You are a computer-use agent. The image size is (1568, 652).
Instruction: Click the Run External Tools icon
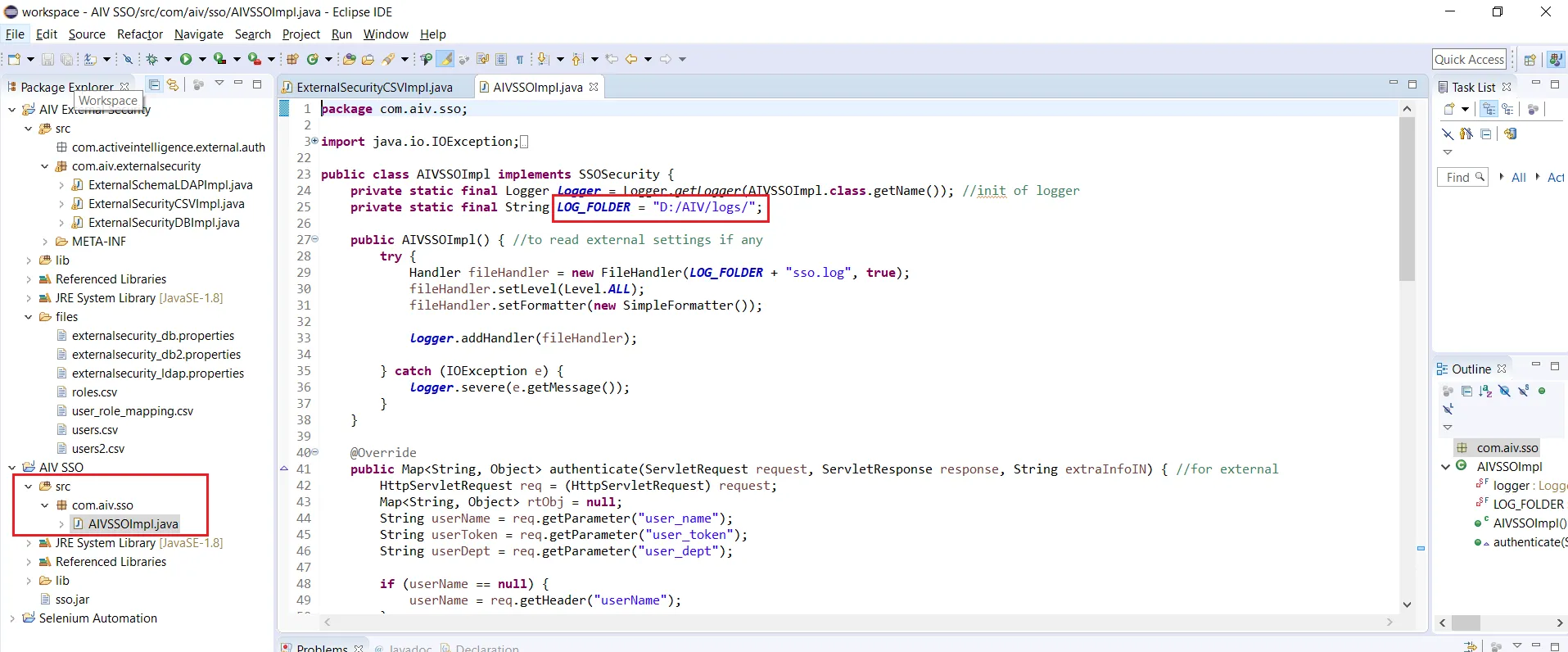click(x=255, y=59)
